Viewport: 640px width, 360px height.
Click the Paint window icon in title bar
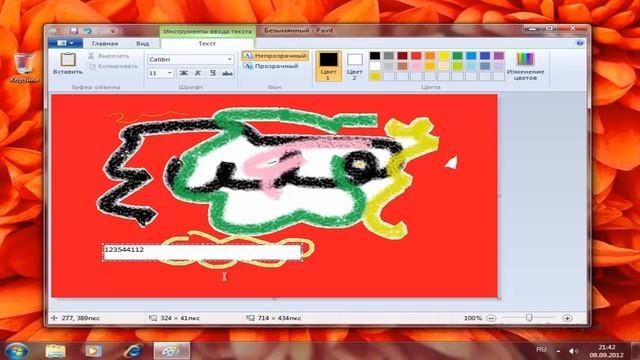tap(53, 31)
